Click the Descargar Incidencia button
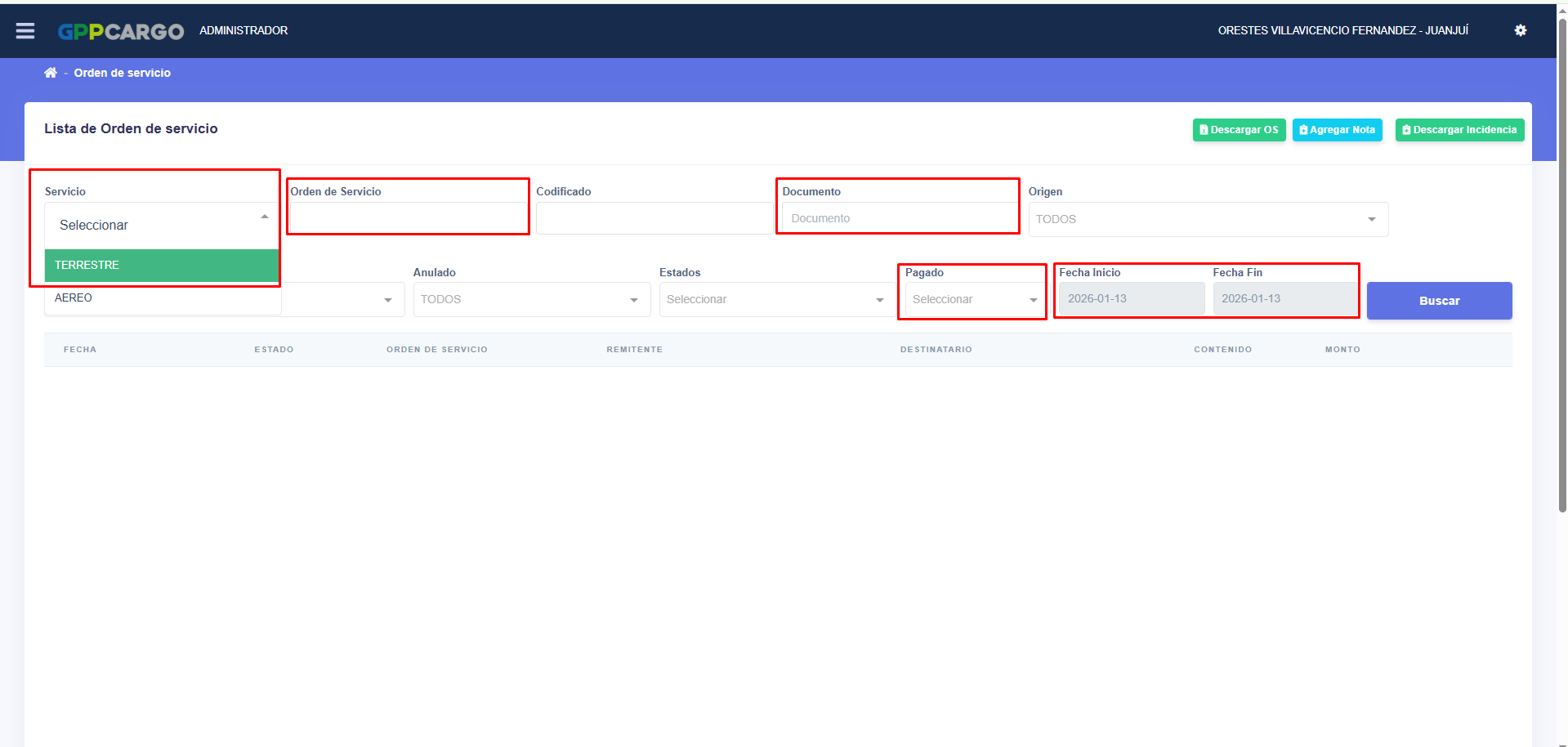The image size is (1568, 747). pyautogui.click(x=1459, y=130)
